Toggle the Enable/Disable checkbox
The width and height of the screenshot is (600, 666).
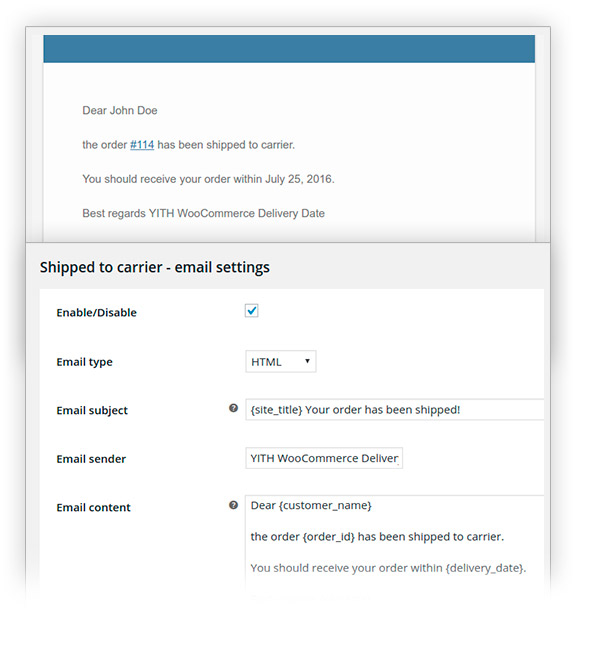tap(252, 311)
